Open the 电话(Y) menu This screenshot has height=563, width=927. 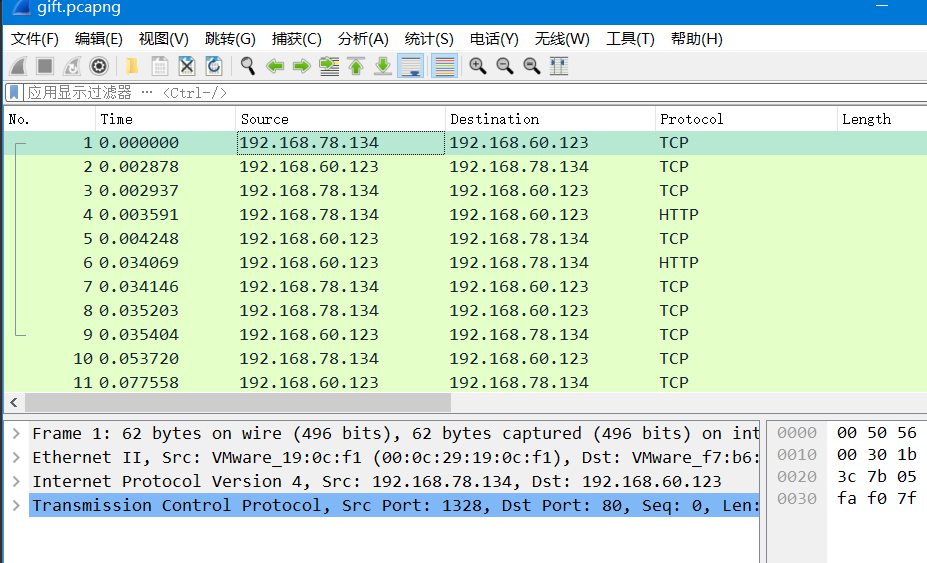tap(494, 39)
